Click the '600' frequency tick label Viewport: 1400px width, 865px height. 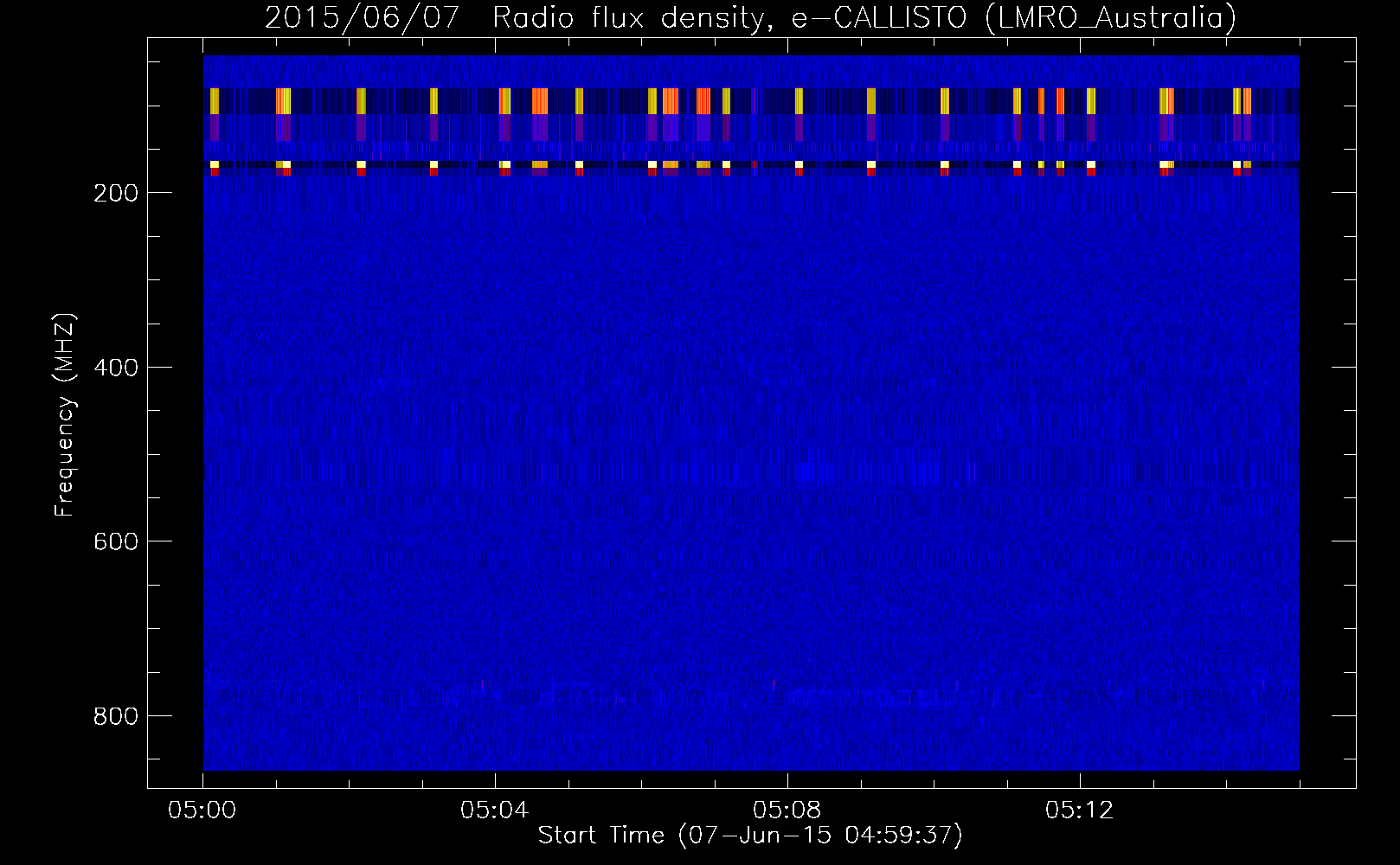click(116, 541)
